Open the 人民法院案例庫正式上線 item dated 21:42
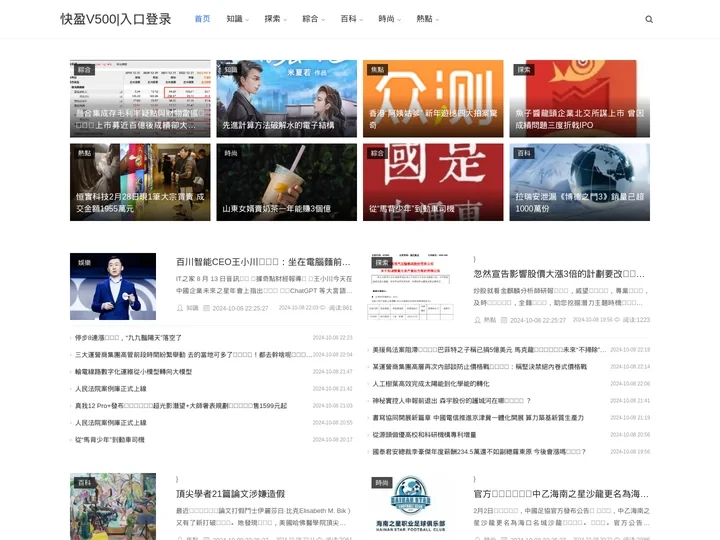Screen dimensions: 720x540 [111, 388]
